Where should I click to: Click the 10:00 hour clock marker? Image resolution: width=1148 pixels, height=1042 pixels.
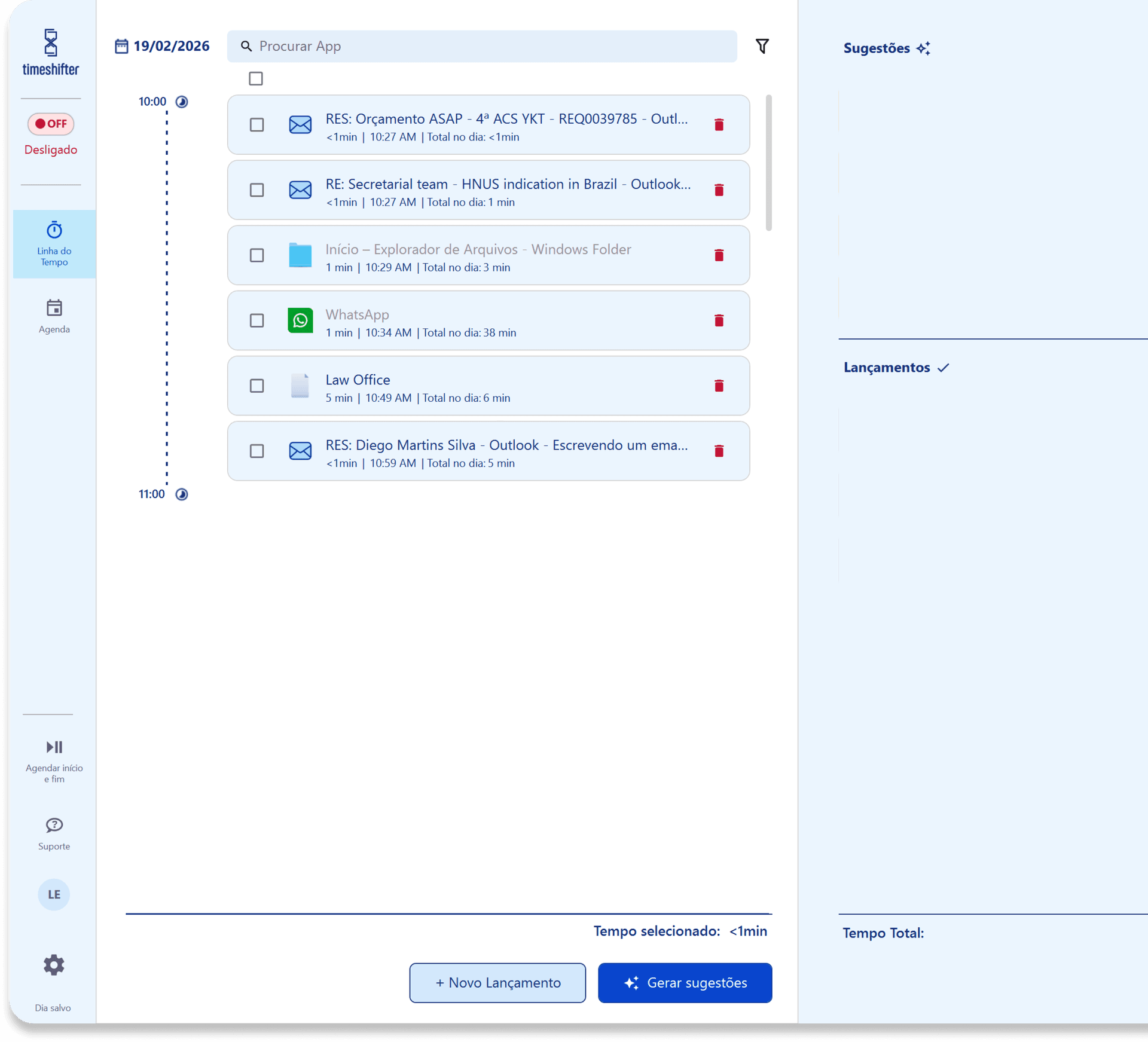click(x=182, y=102)
